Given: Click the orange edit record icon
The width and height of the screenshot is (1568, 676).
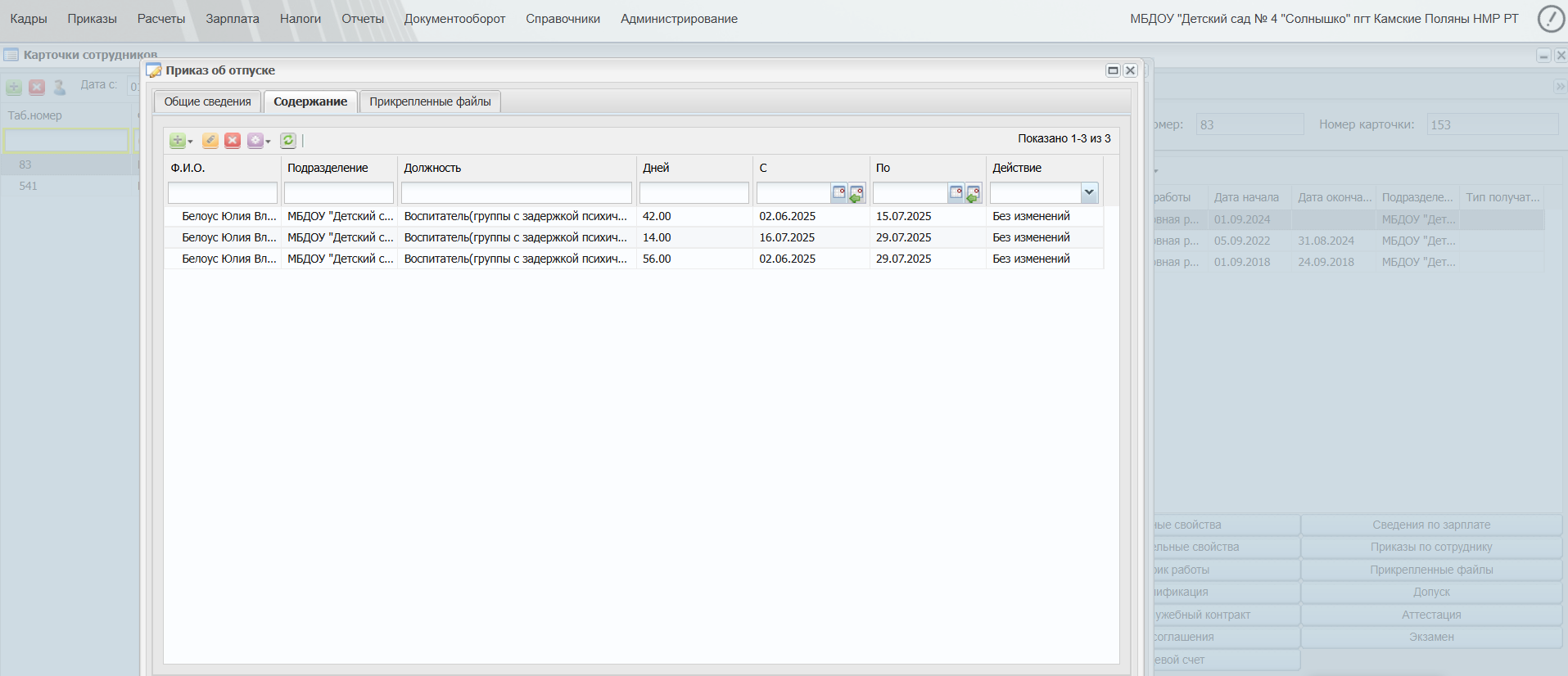Looking at the screenshot, I should click(x=210, y=141).
